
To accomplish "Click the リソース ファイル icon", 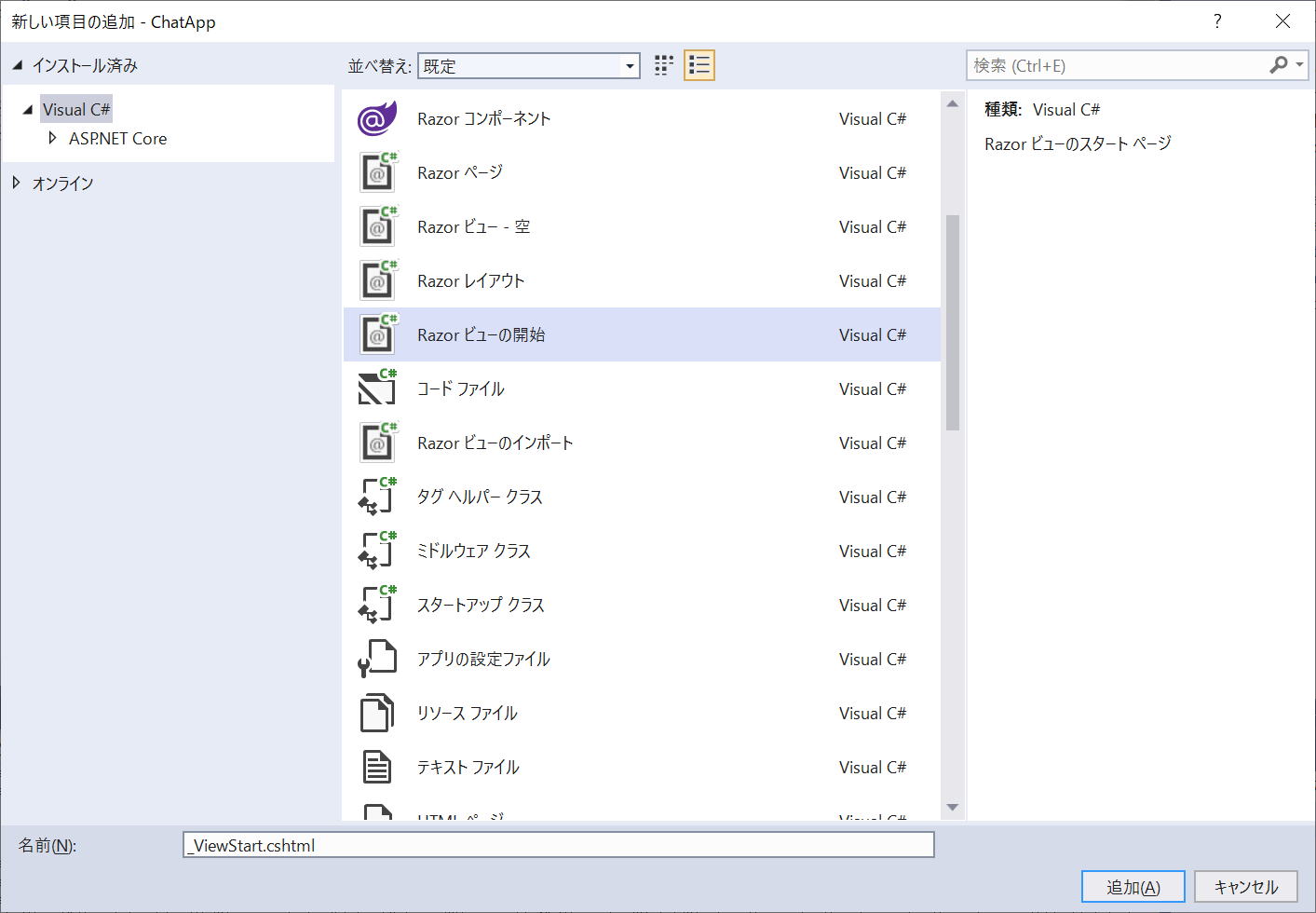I will click(x=377, y=713).
